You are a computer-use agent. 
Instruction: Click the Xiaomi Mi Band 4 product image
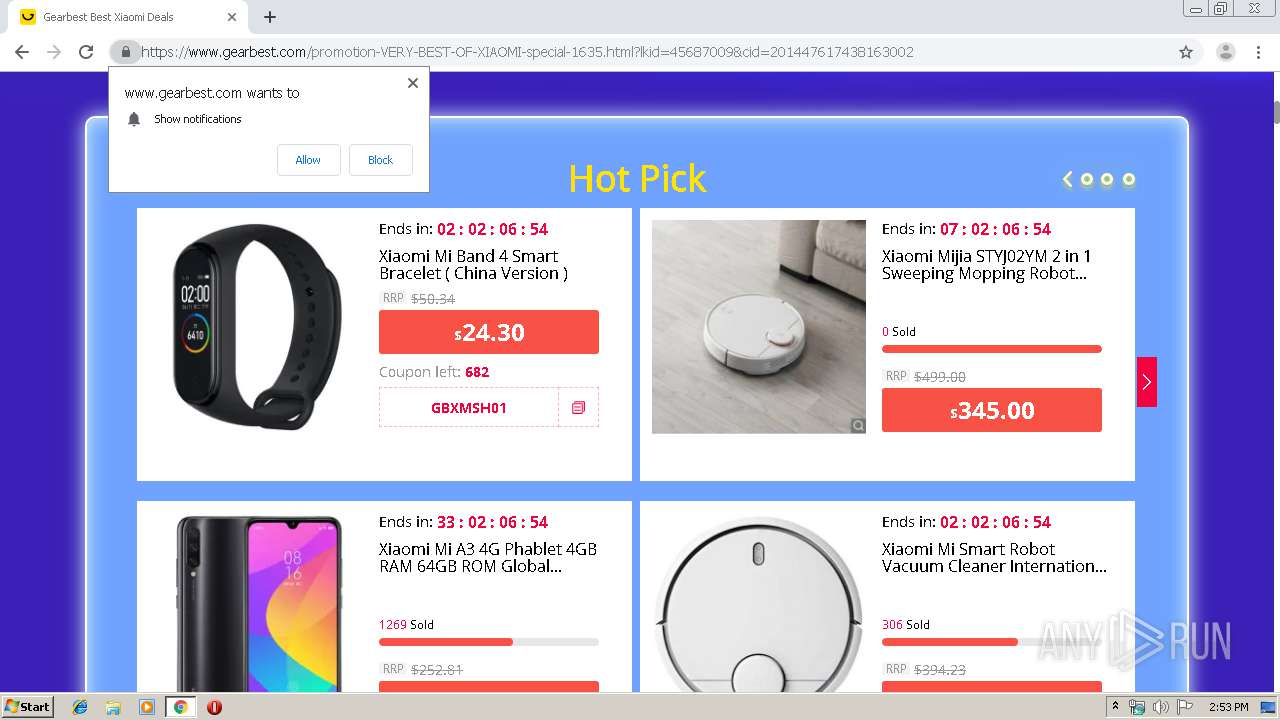tap(257, 326)
